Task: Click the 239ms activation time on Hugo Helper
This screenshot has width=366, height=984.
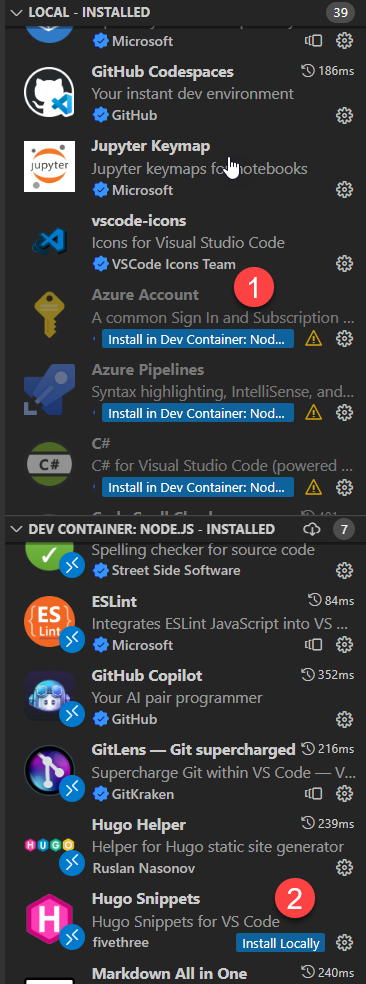Action: (328, 823)
